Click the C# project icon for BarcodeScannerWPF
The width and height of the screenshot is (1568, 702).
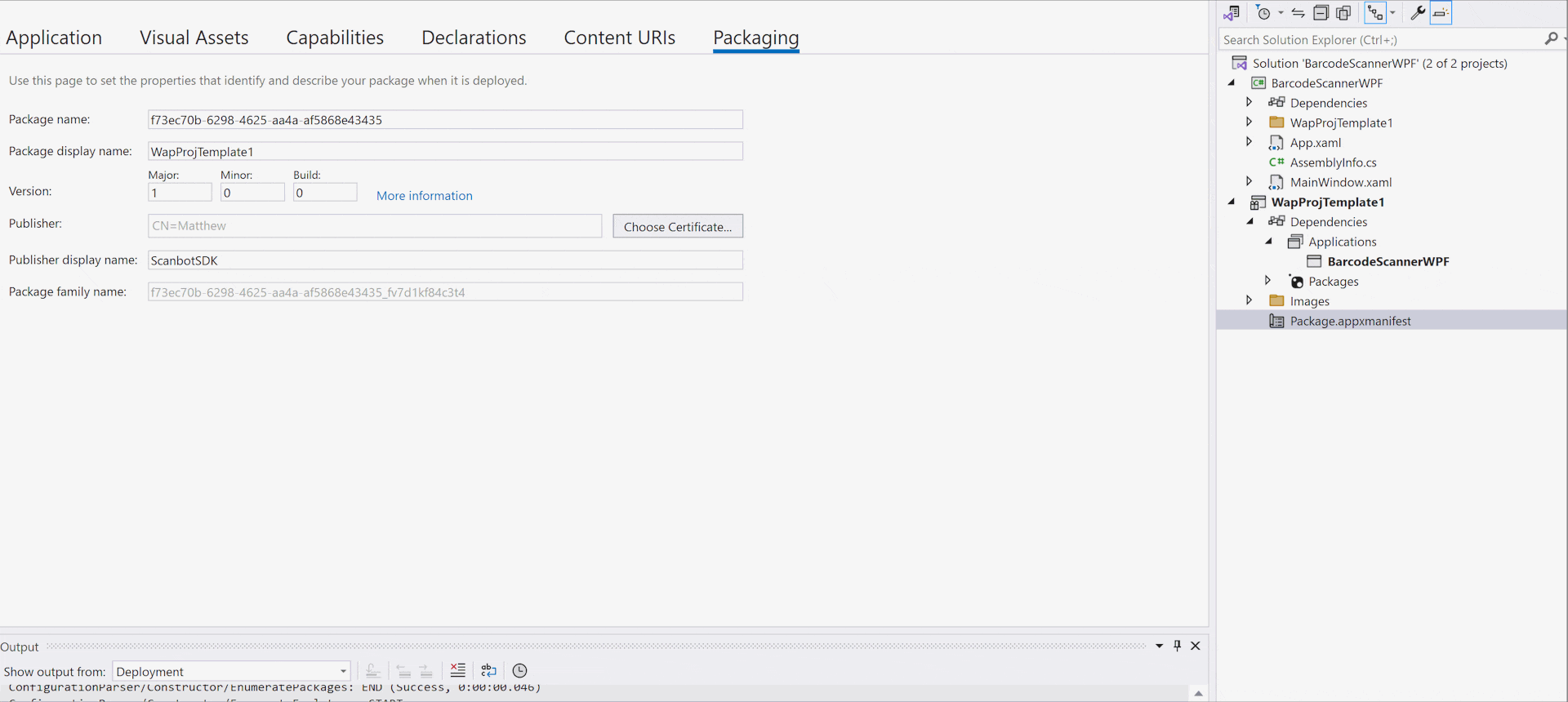click(x=1258, y=82)
